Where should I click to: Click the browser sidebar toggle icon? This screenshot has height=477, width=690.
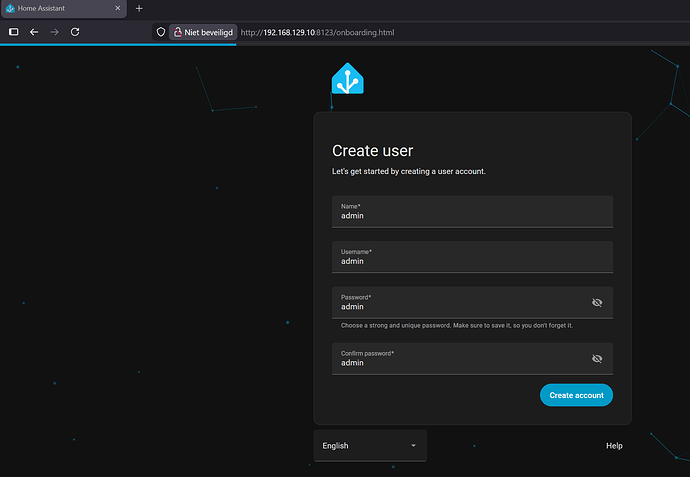(x=13, y=32)
